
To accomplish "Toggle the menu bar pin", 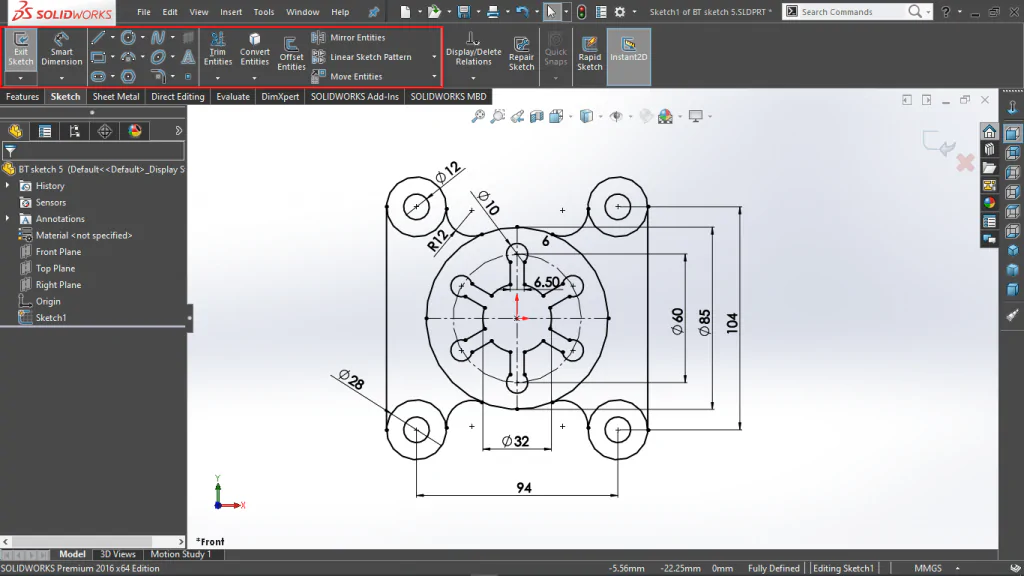I will (x=374, y=12).
